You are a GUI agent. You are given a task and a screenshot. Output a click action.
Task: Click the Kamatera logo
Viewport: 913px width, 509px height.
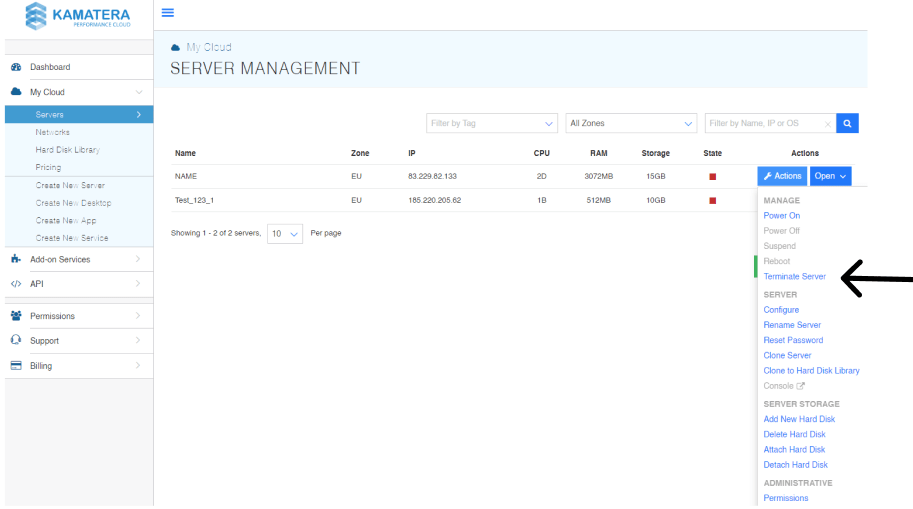coord(77,17)
